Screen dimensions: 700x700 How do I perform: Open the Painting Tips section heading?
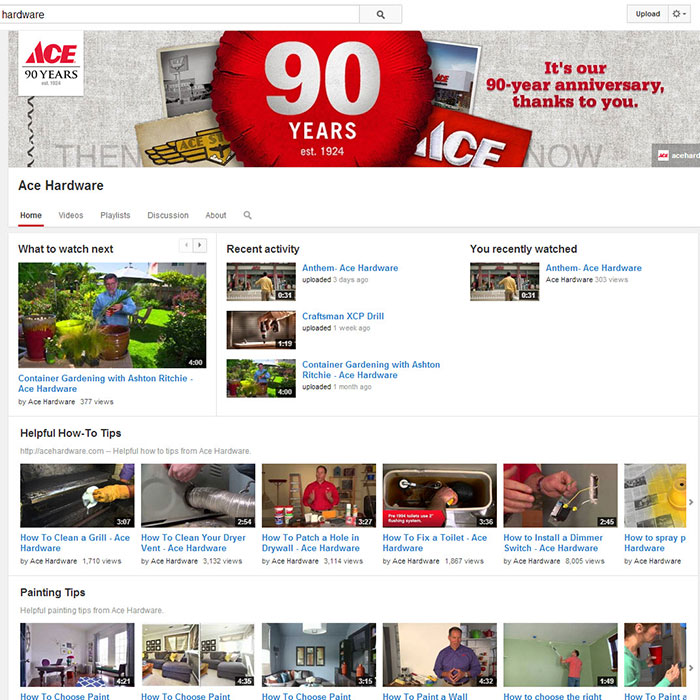[53, 592]
